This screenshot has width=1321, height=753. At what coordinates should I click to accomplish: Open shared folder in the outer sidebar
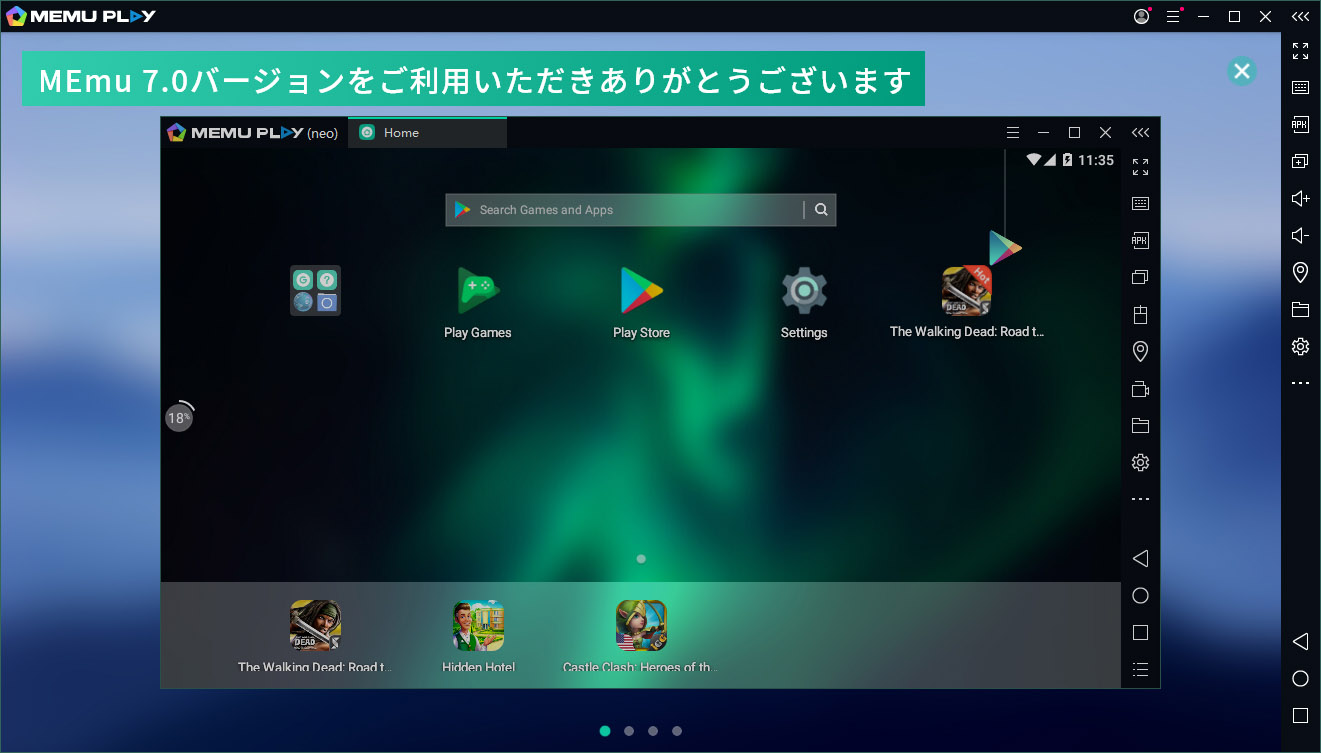1300,309
